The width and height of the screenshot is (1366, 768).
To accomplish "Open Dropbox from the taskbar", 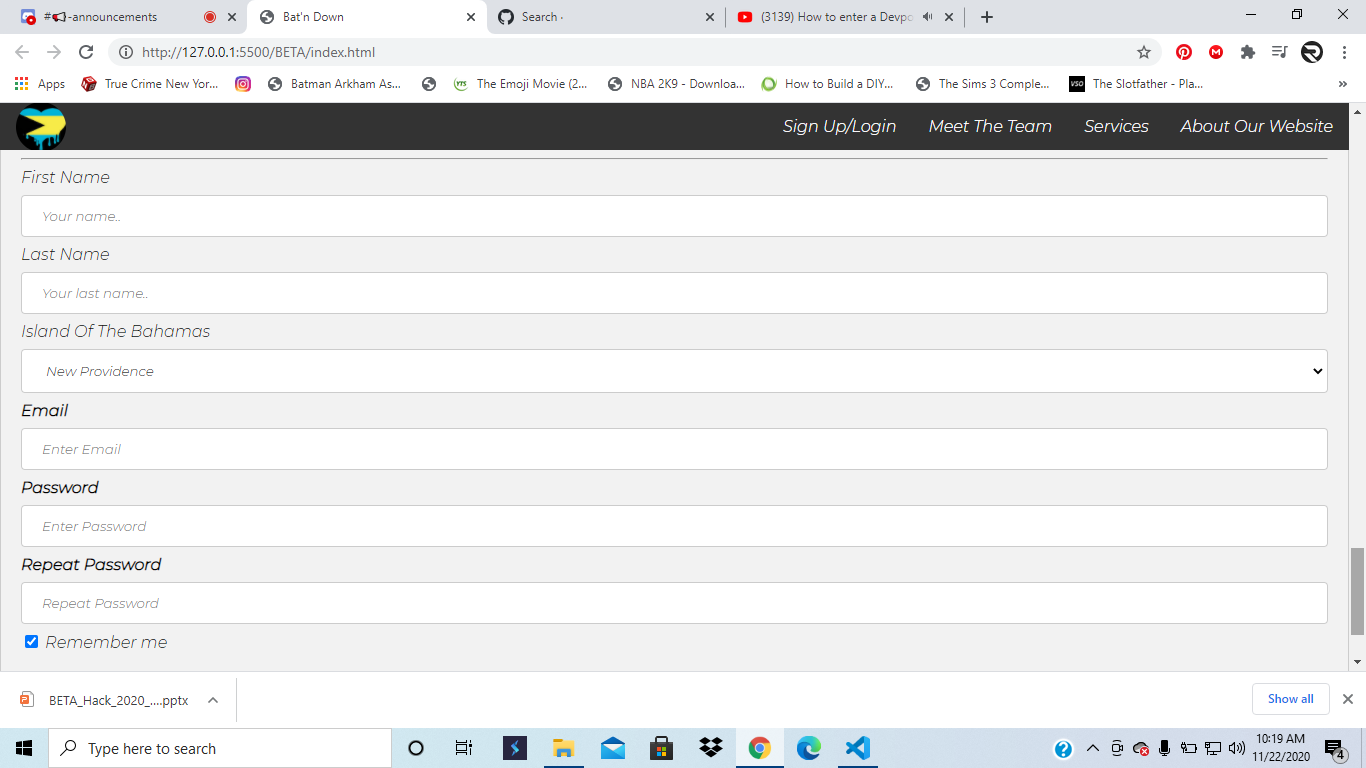I will point(711,748).
